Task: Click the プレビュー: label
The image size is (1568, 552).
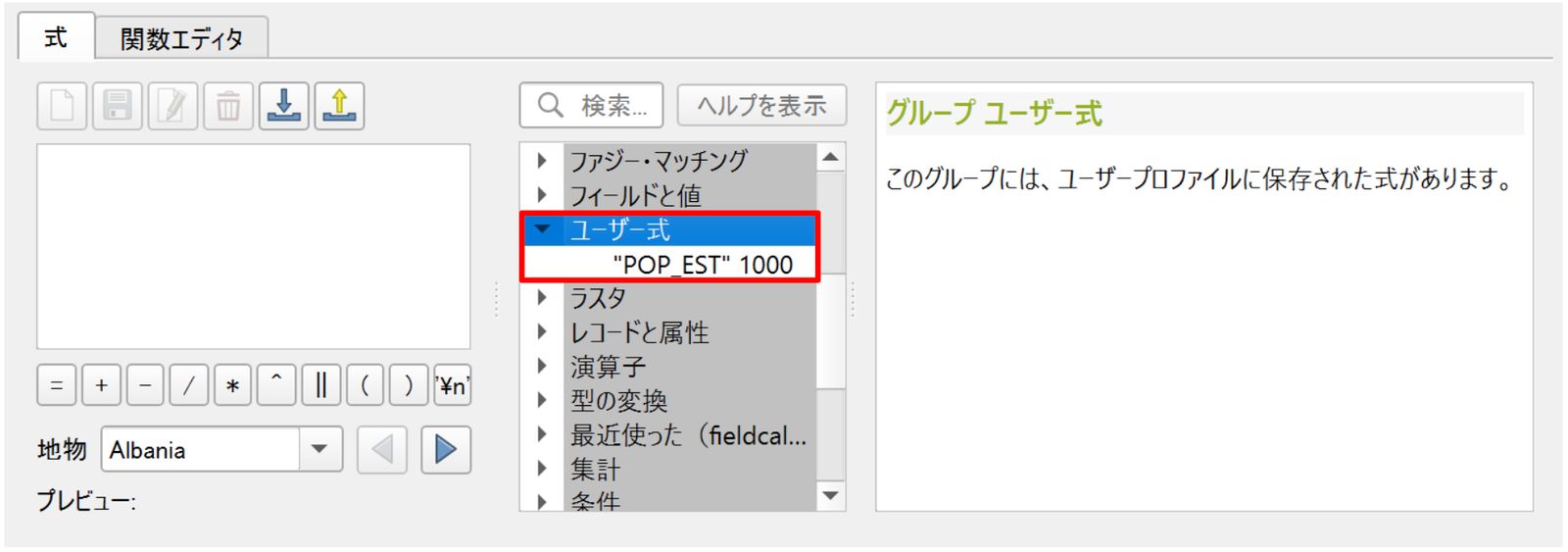Action: pos(86,500)
